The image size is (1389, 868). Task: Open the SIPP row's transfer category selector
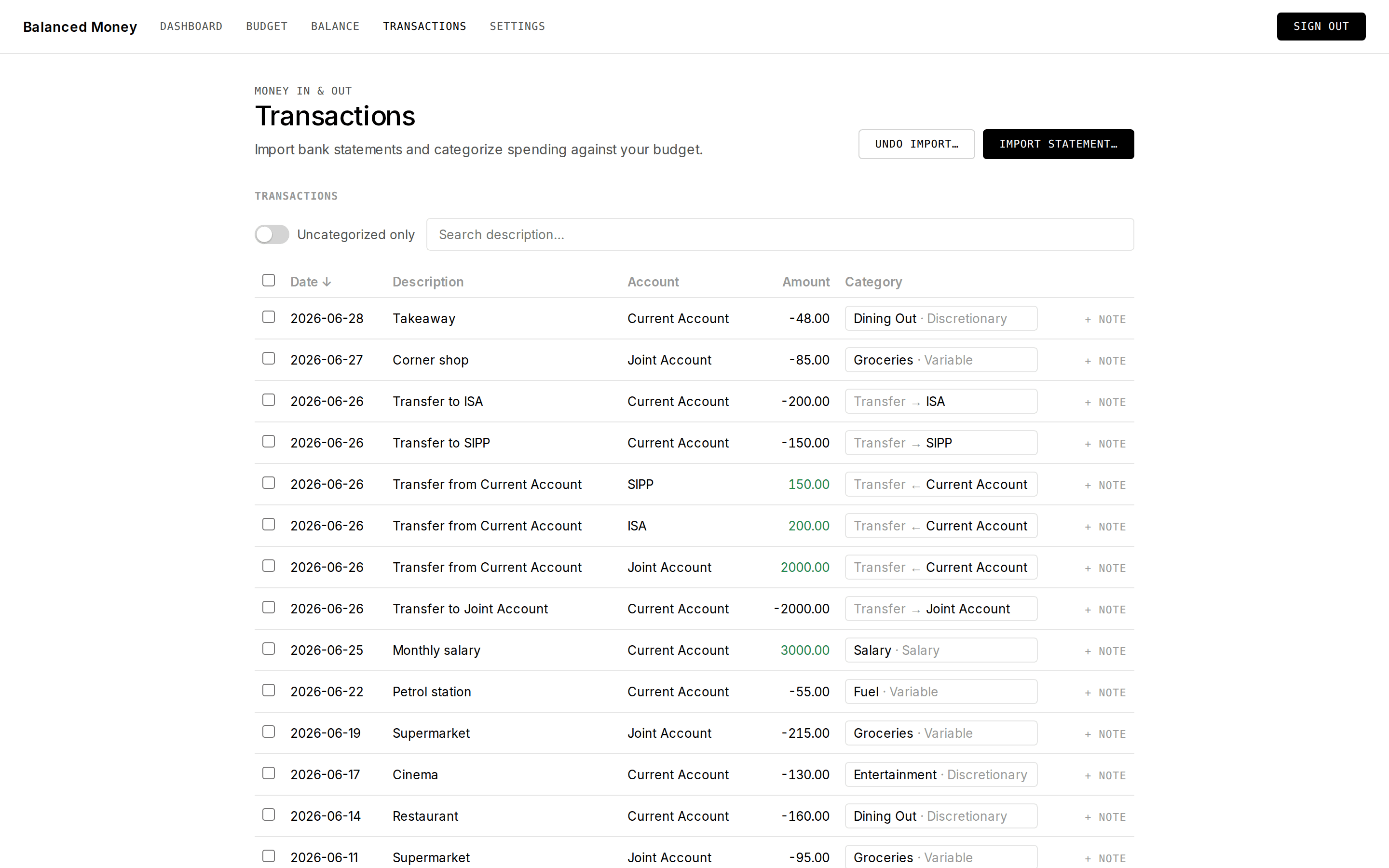(x=941, y=485)
